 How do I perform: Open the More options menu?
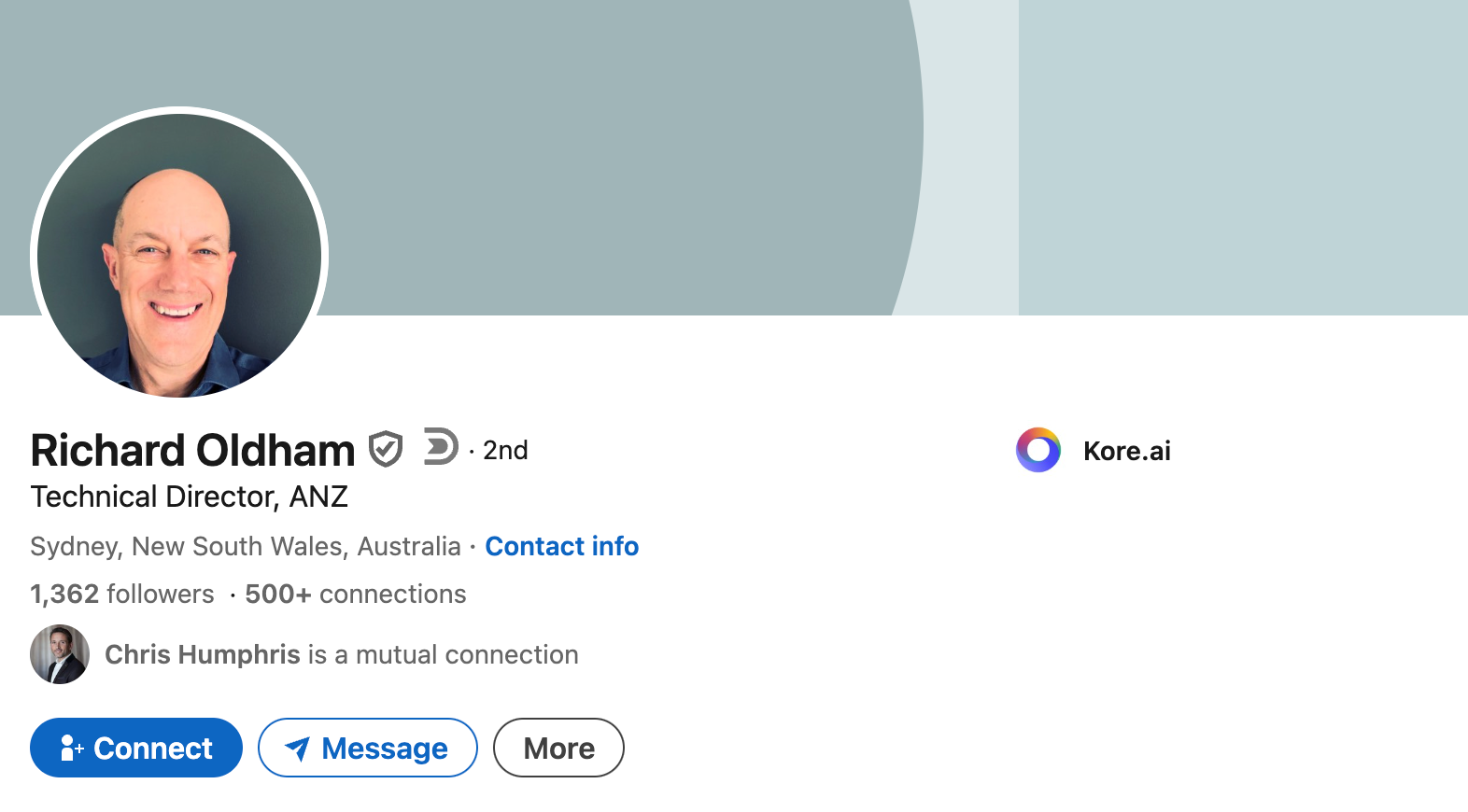click(x=558, y=747)
